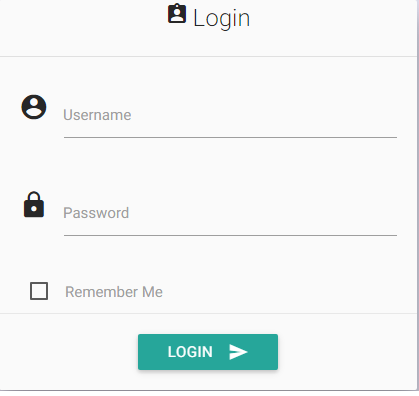Click the Login heading text

point(221,18)
